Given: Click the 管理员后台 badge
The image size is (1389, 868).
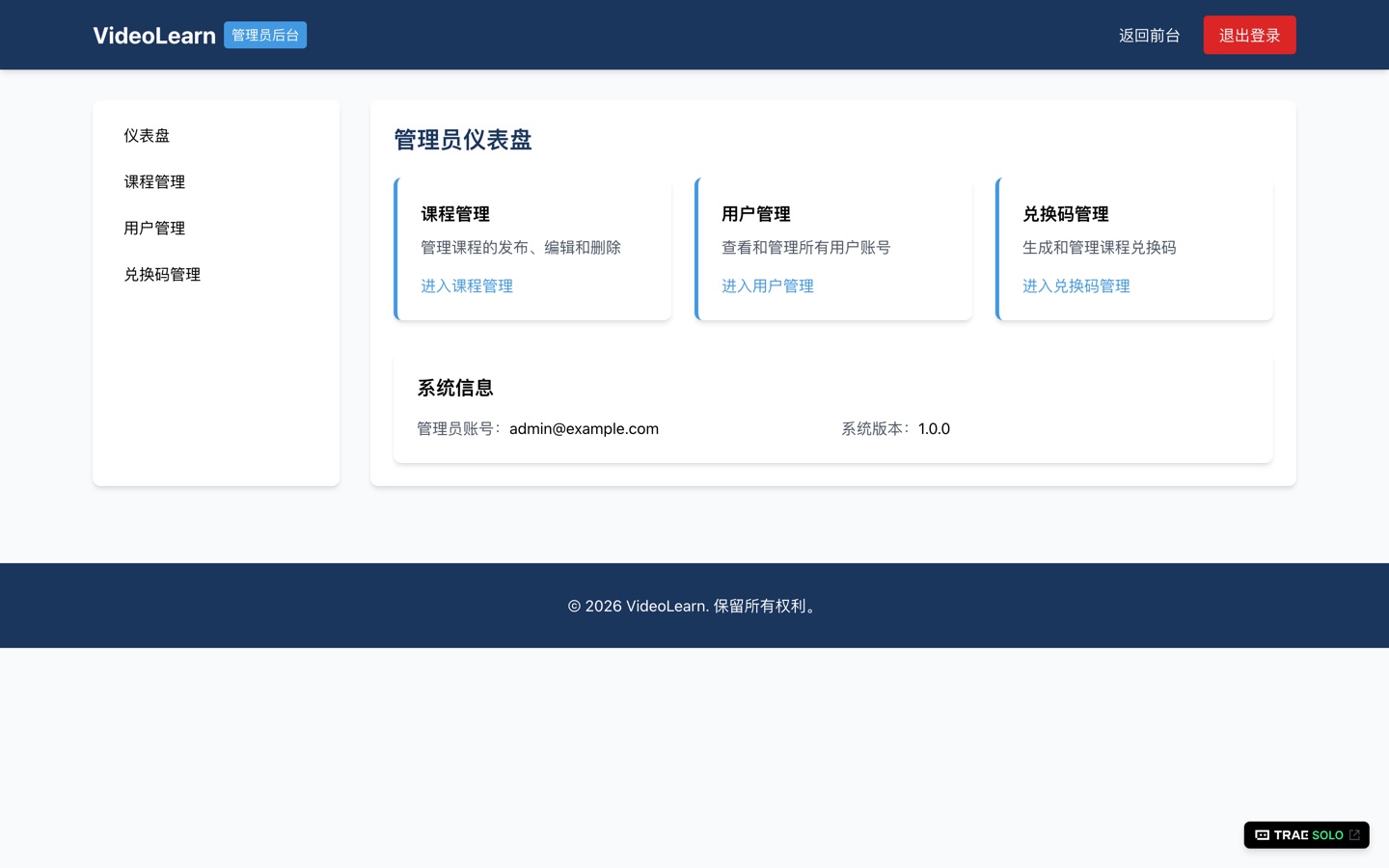Looking at the screenshot, I should click(x=265, y=35).
